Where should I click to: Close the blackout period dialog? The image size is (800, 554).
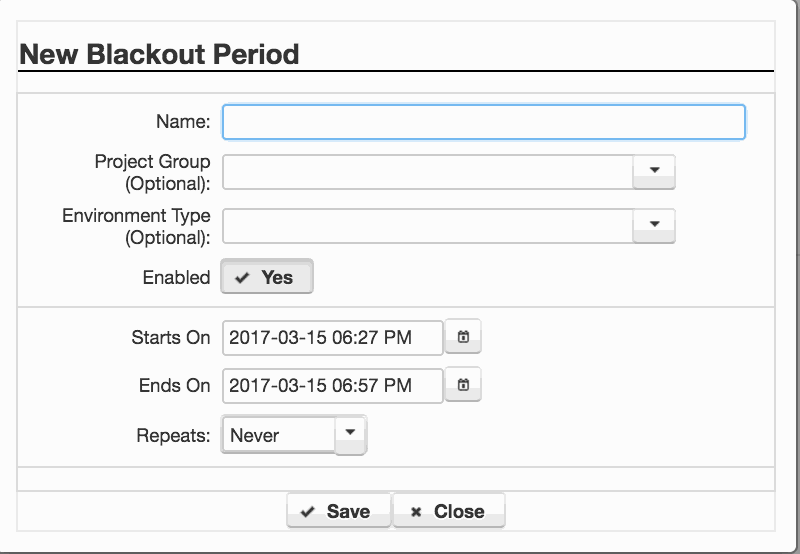pos(449,511)
